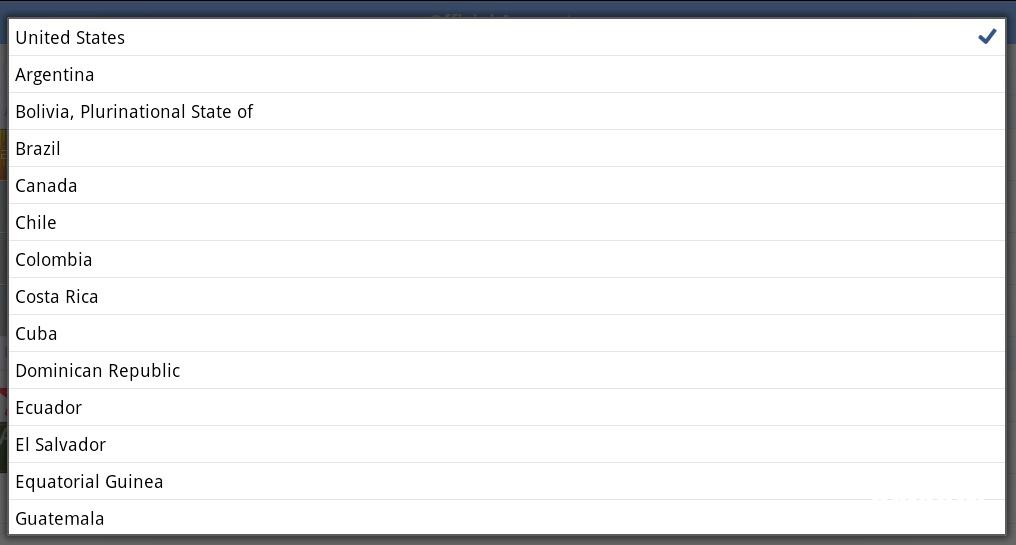This screenshot has width=1016, height=545.
Task: Select Bolivia, Plurinational State of
Action: (134, 112)
